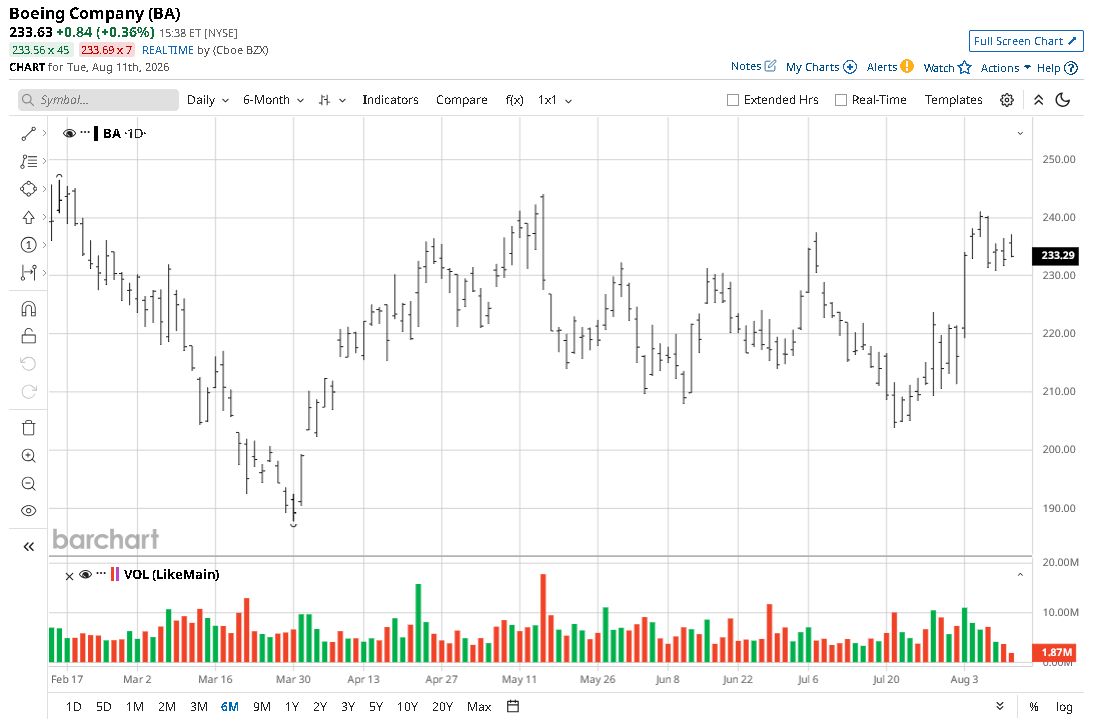Screen dimensions: 1103x722
Task: Delete drawings with the trash icon
Action: [x=28, y=428]
